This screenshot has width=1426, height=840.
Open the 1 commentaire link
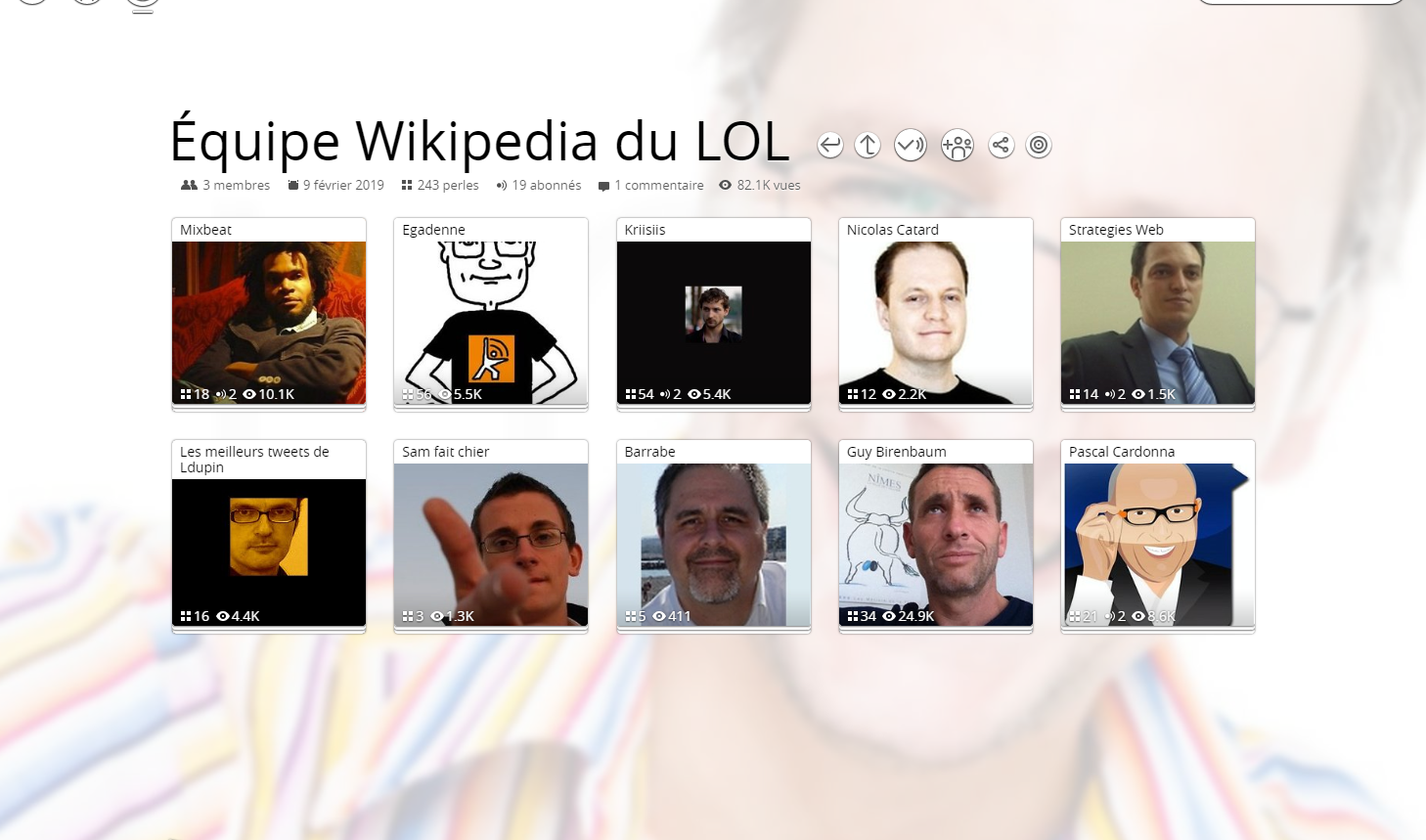651,185
